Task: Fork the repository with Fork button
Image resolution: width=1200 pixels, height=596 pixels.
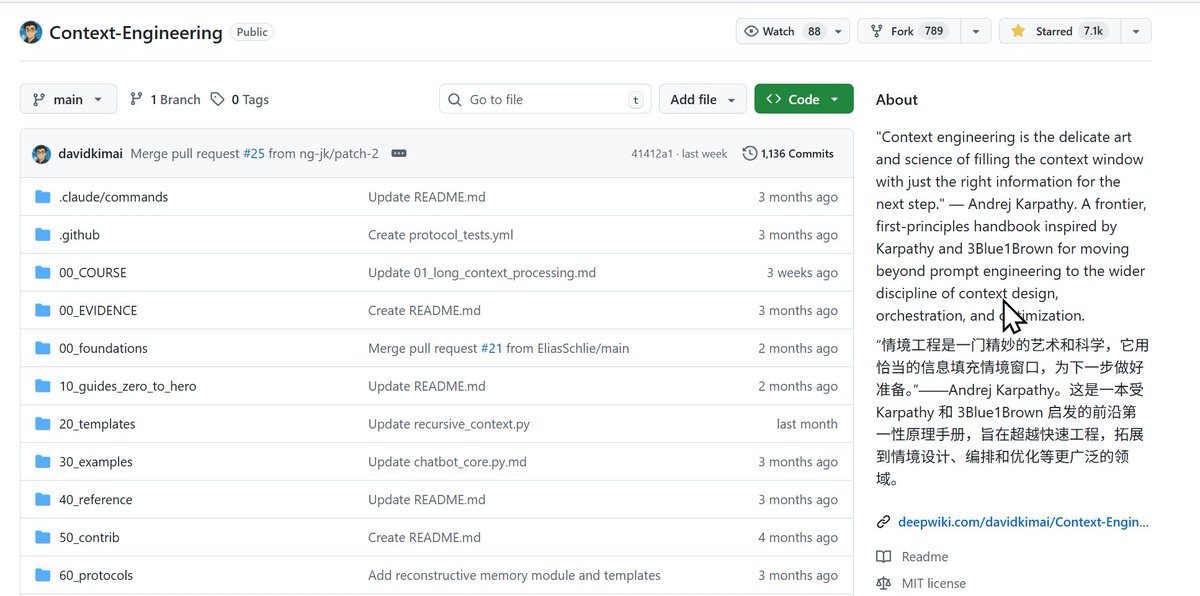Action: 907,31
